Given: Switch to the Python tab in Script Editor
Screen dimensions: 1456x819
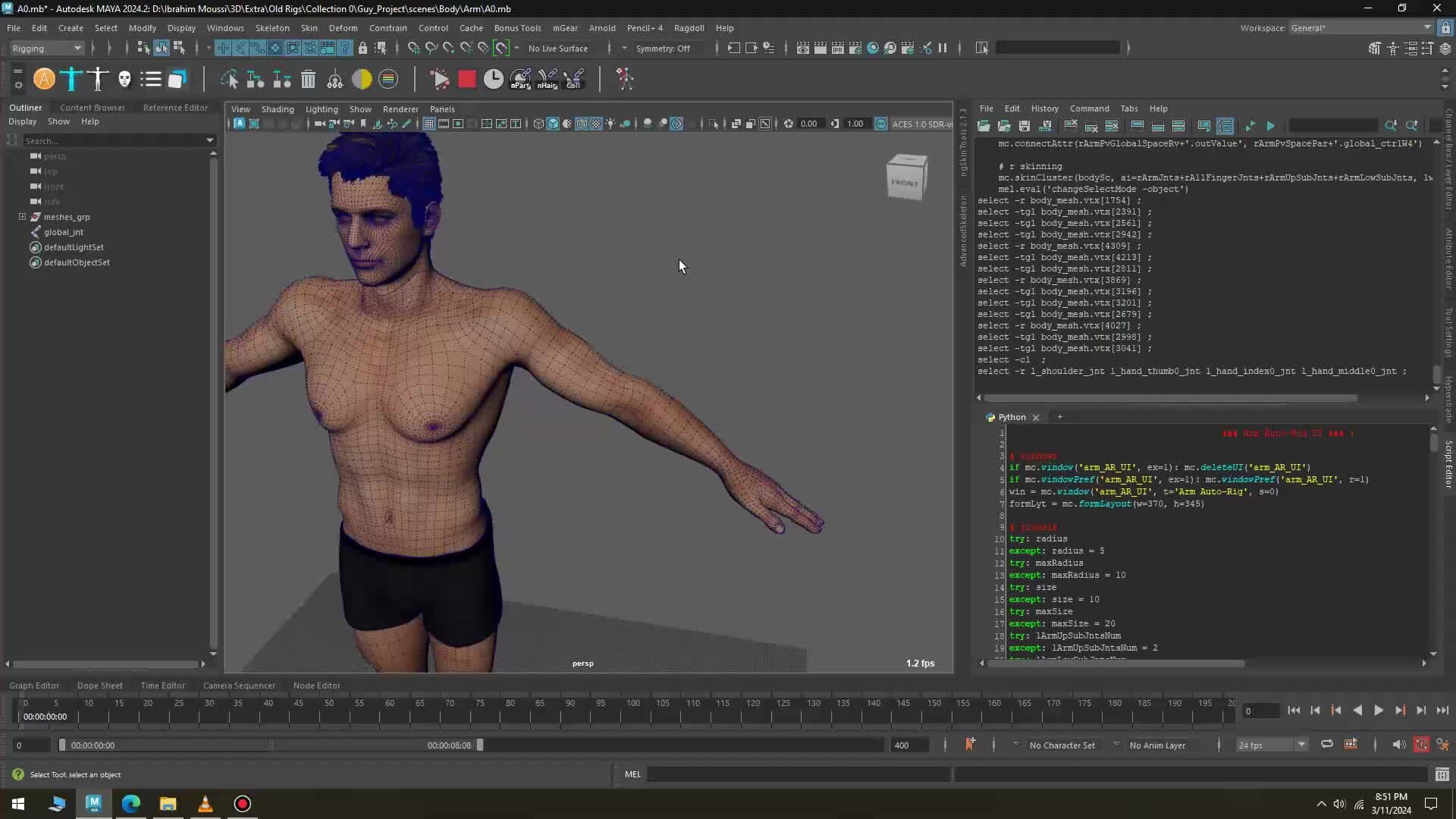Looking at the screenshot, I should pos(1012,417).
